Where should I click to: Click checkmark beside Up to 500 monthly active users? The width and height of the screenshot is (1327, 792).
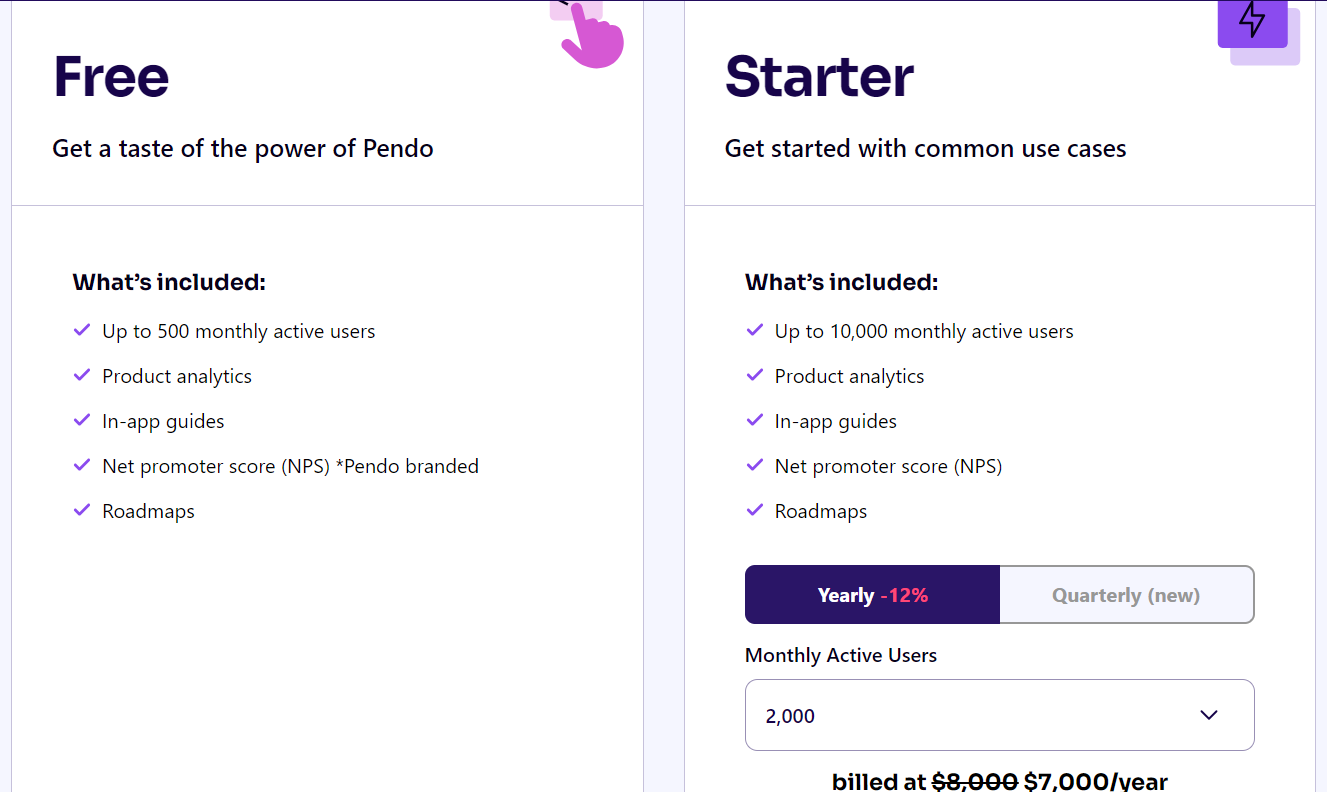(x=82, y=330)
